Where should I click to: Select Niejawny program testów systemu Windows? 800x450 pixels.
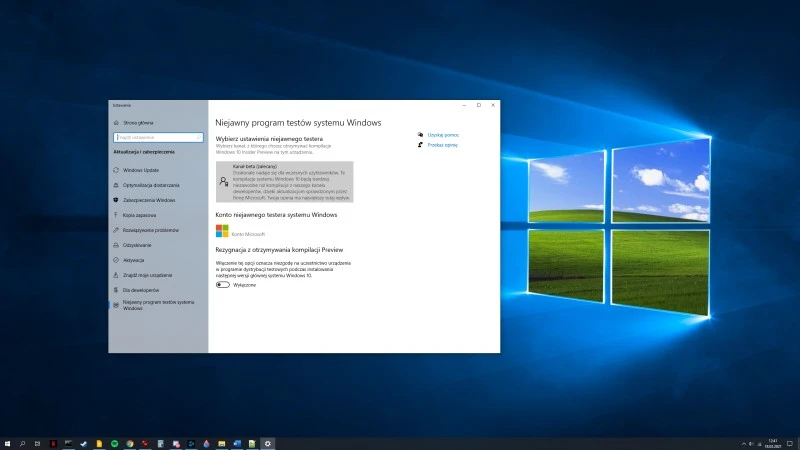point(158,305)
